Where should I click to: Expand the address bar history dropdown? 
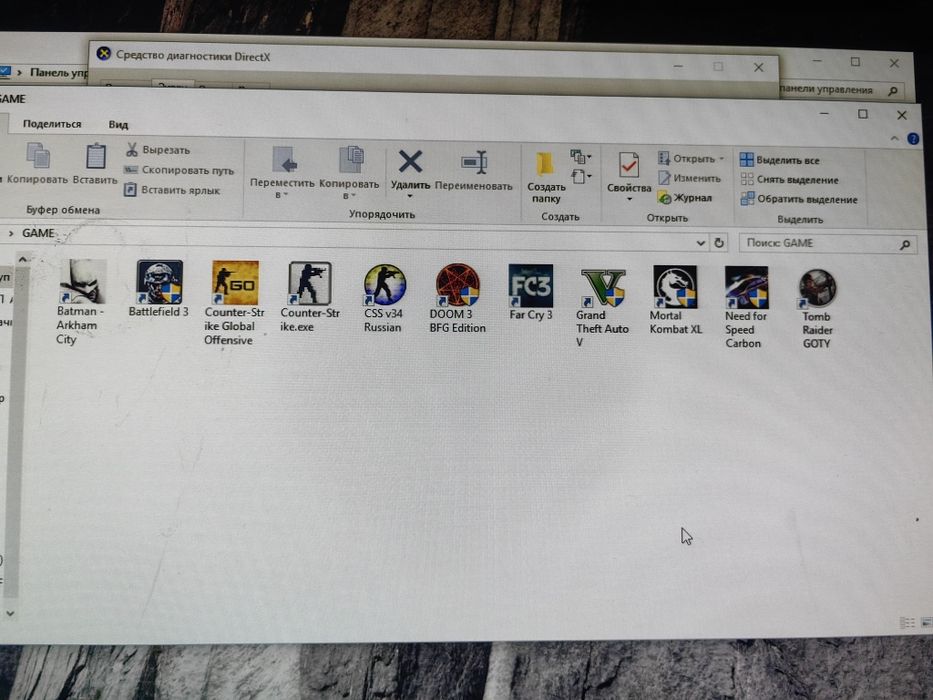pos(700,243)
